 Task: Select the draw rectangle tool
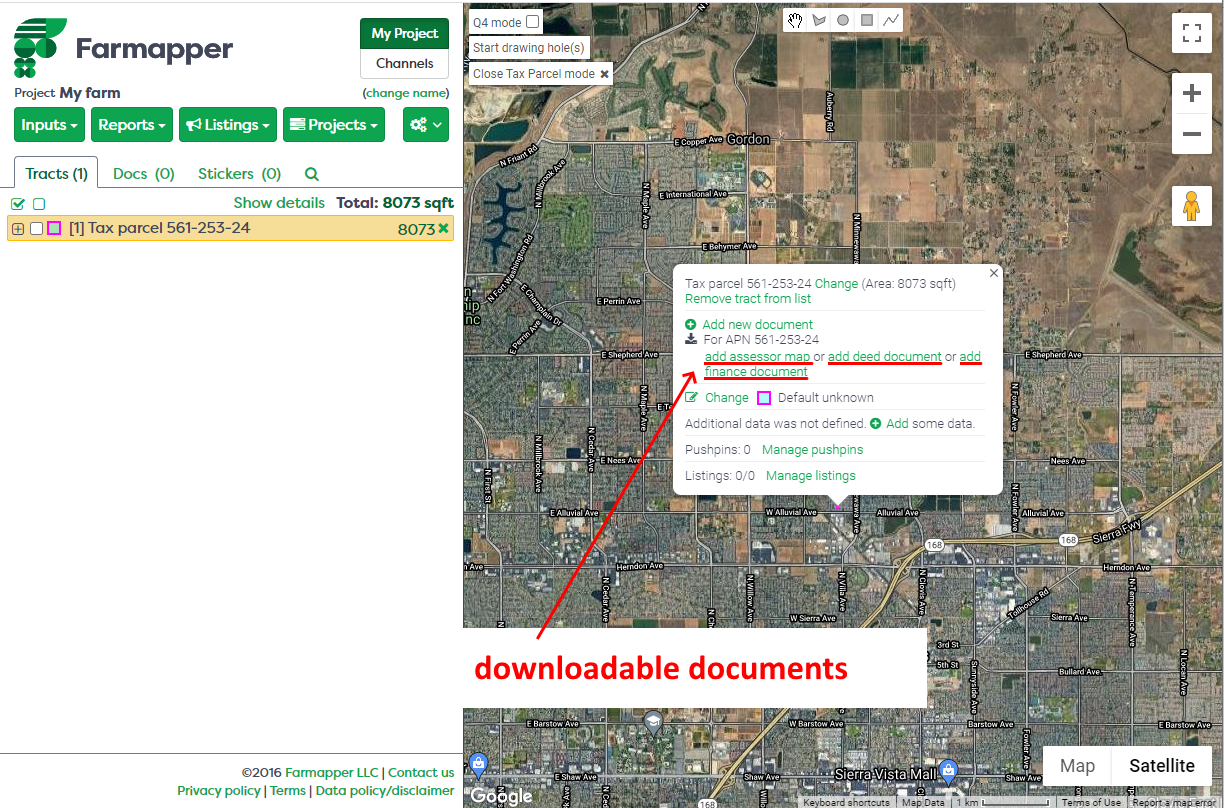(x=867, y=20)
